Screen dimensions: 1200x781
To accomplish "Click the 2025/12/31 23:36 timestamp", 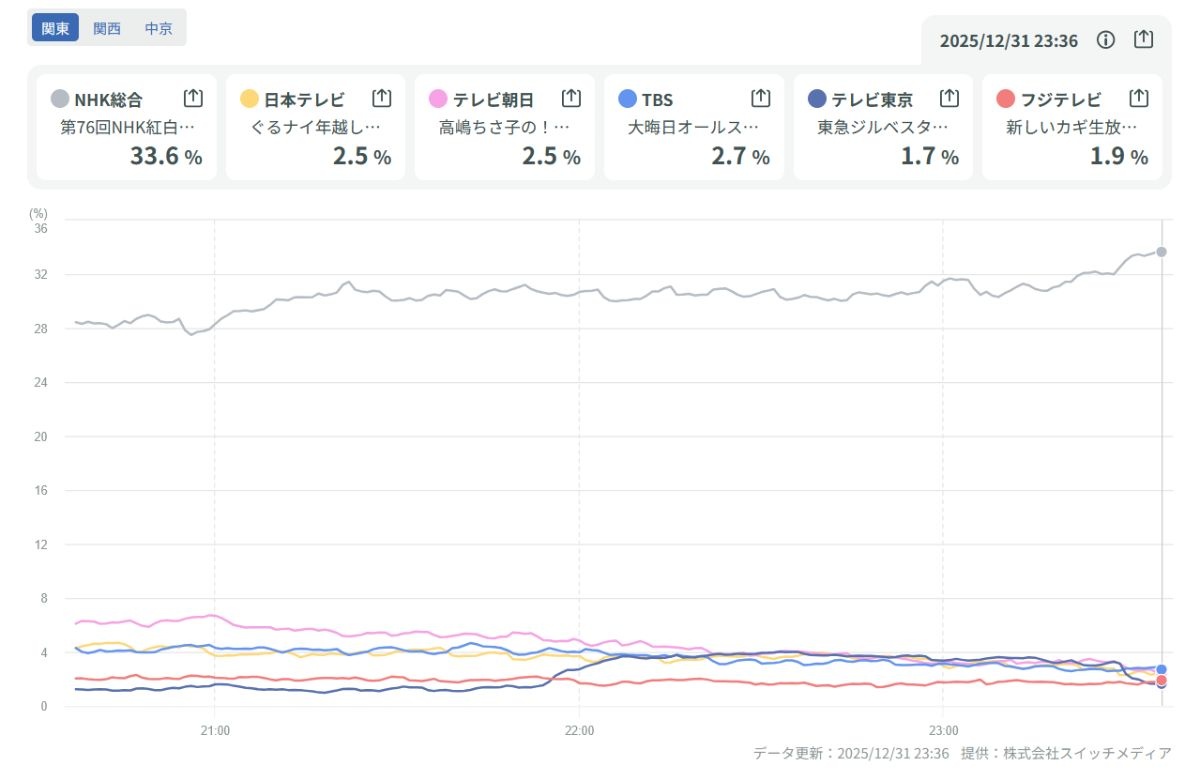I will (1008, 41).
